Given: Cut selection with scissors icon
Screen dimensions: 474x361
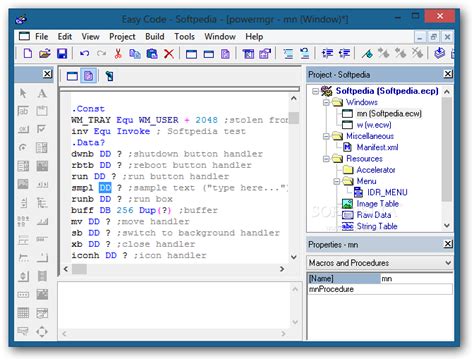Looking at the screenshot, I should [x=118, y=53].
